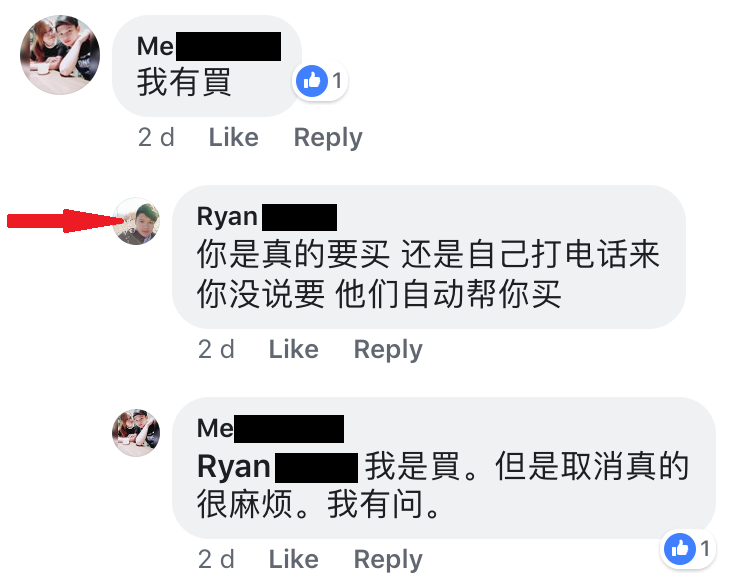
Task: Reply to the last comment mentioning Ryan
Action: click(x=388, y=560)
